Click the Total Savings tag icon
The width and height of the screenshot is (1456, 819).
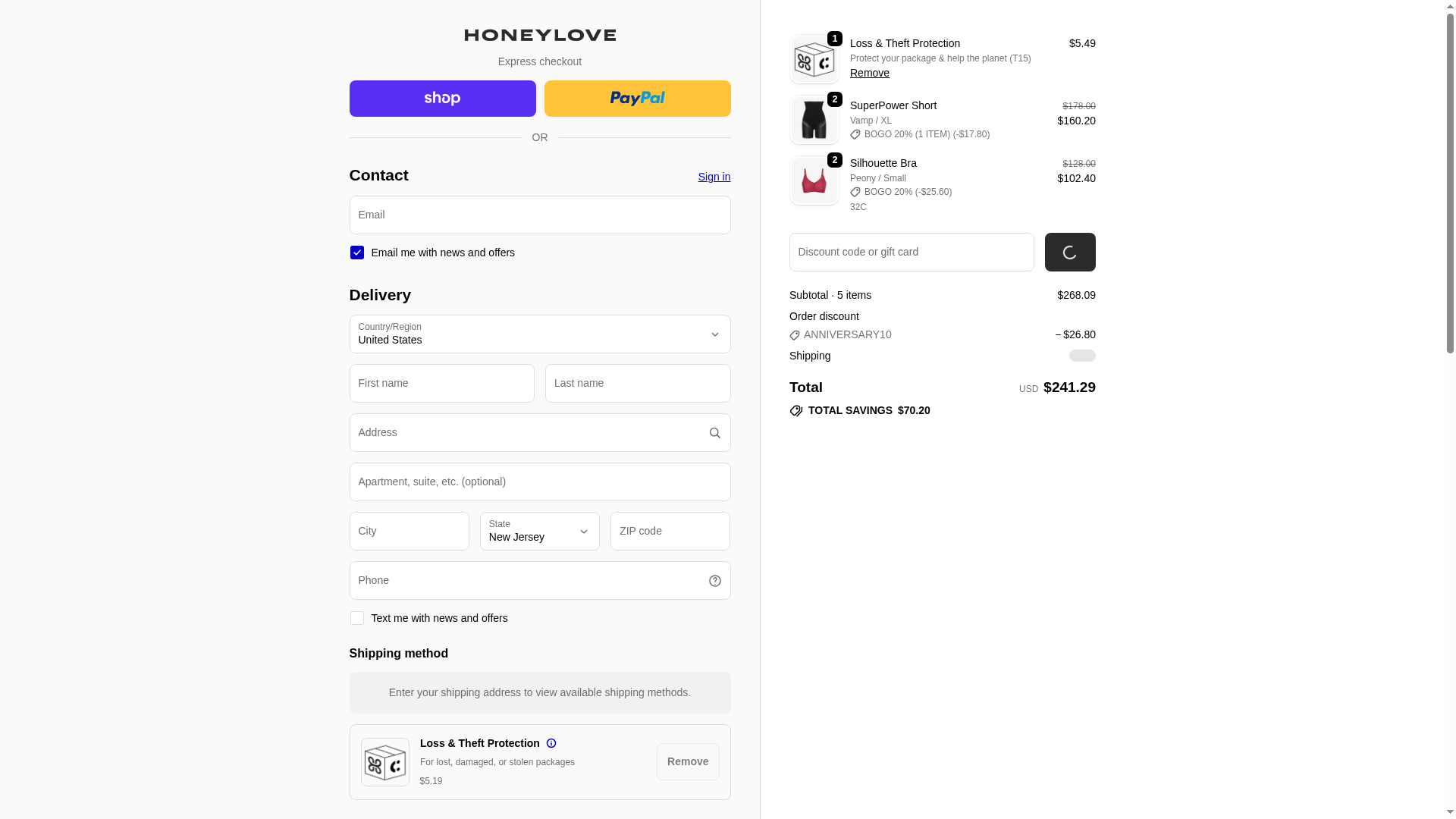795,411
